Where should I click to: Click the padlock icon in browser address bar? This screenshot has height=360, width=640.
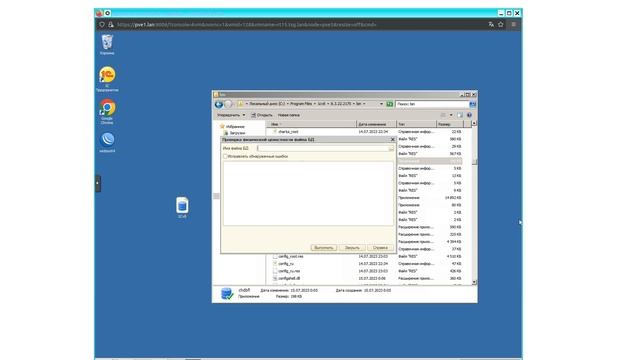[111, 24]
